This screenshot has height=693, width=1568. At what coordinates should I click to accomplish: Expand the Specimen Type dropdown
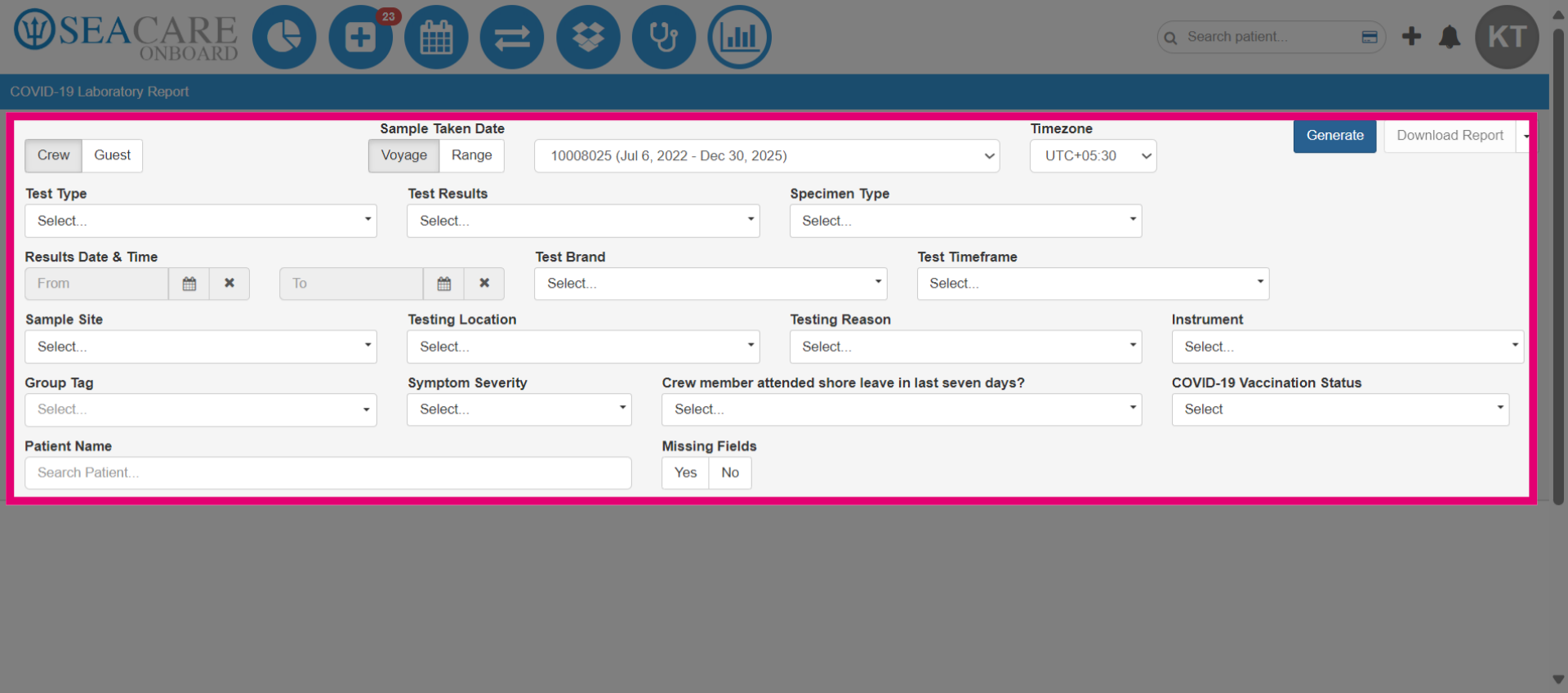[965, 221]
